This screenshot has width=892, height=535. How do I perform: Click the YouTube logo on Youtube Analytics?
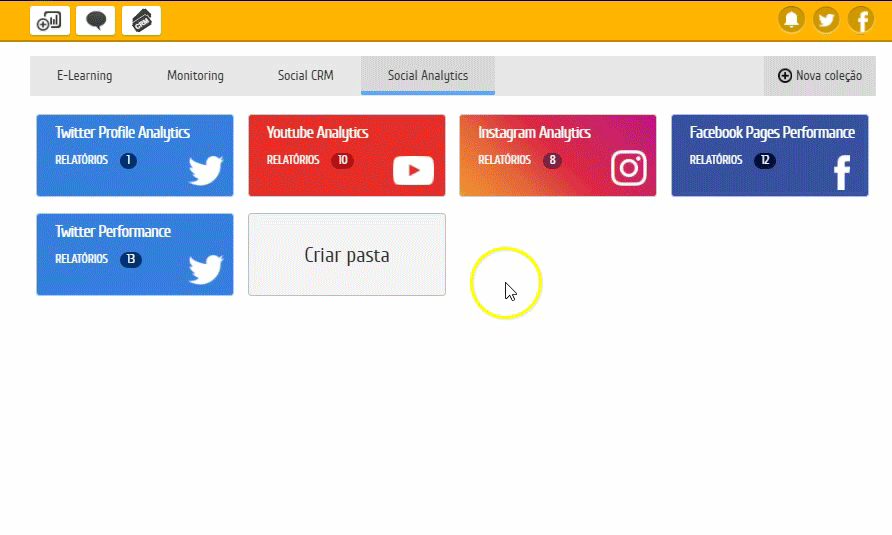(x=413, y=171)
